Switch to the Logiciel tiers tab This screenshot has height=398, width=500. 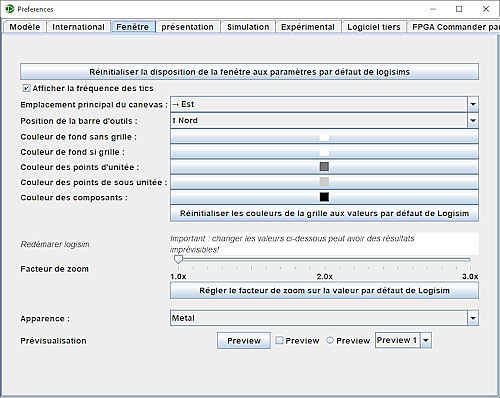tap(374, 27)
